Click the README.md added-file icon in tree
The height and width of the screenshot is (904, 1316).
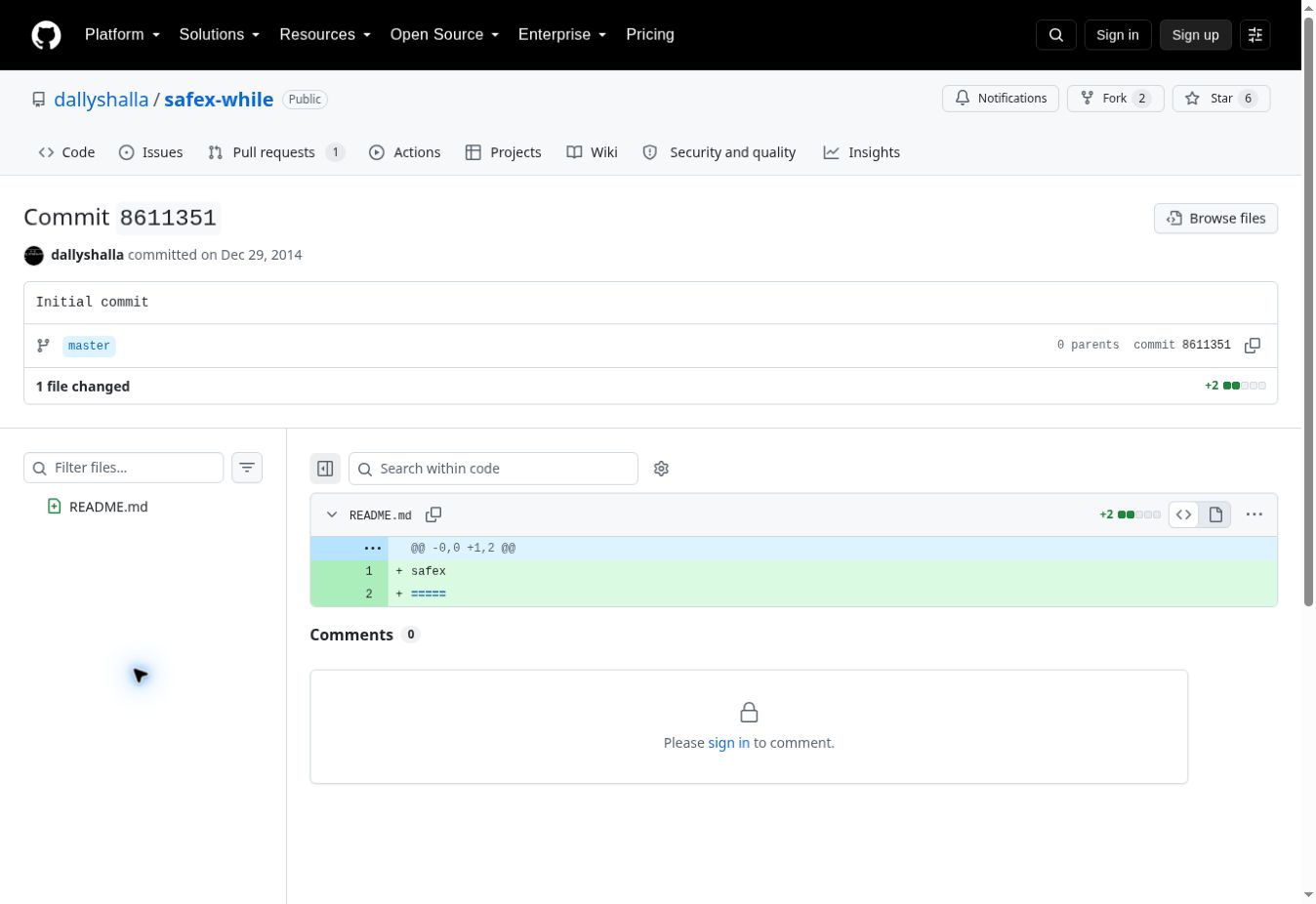(x=54, y=507)
